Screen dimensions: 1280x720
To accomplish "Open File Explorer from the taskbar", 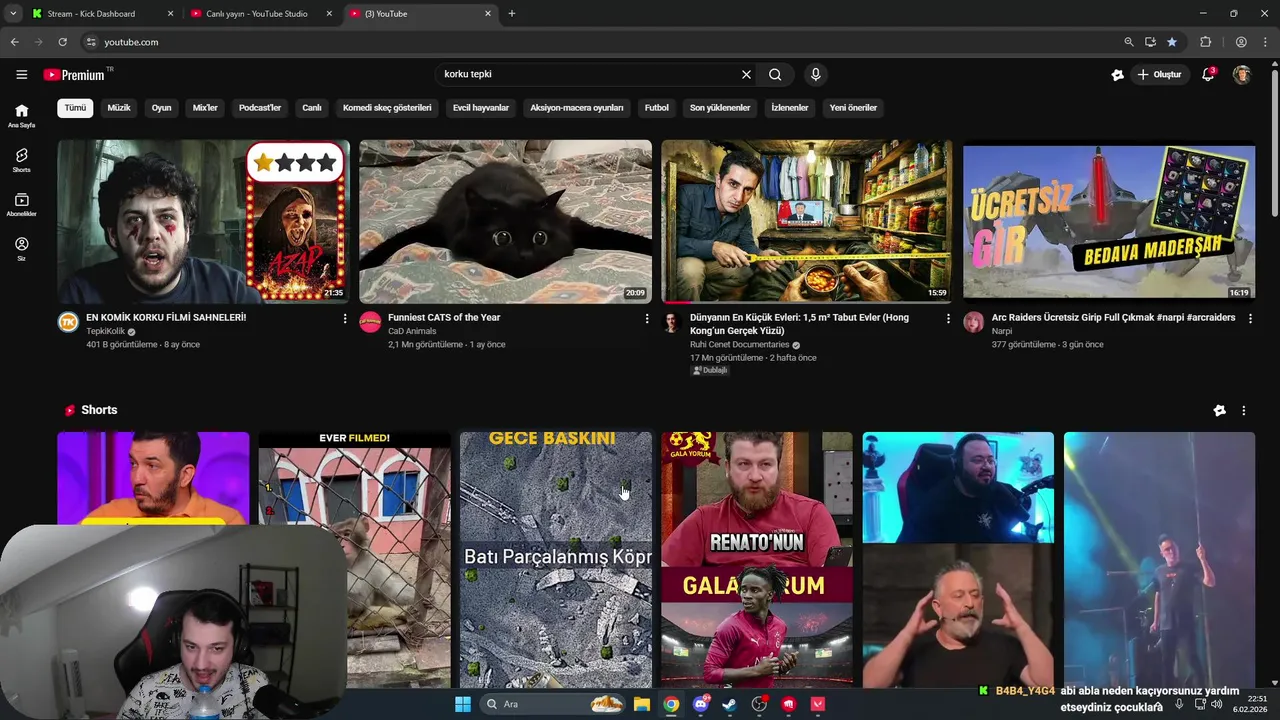I will tap(642, 704).
